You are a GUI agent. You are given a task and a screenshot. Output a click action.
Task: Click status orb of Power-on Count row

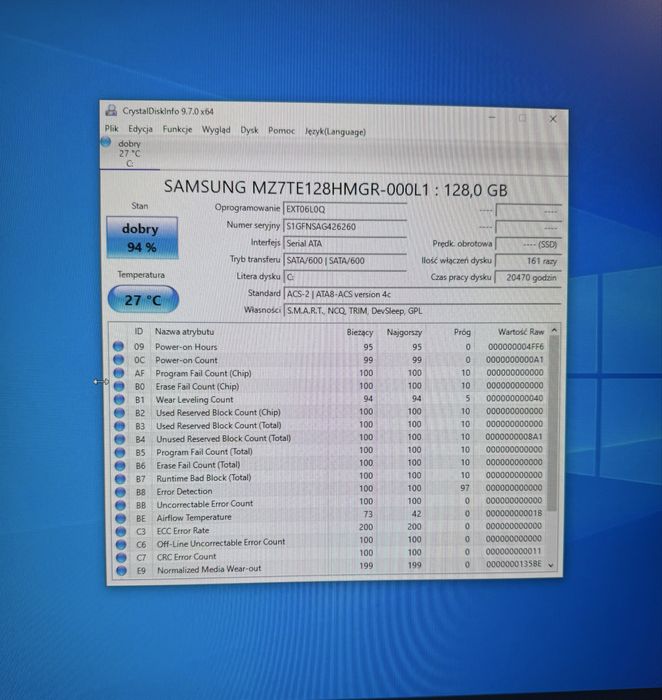click(x=118, y=359)
